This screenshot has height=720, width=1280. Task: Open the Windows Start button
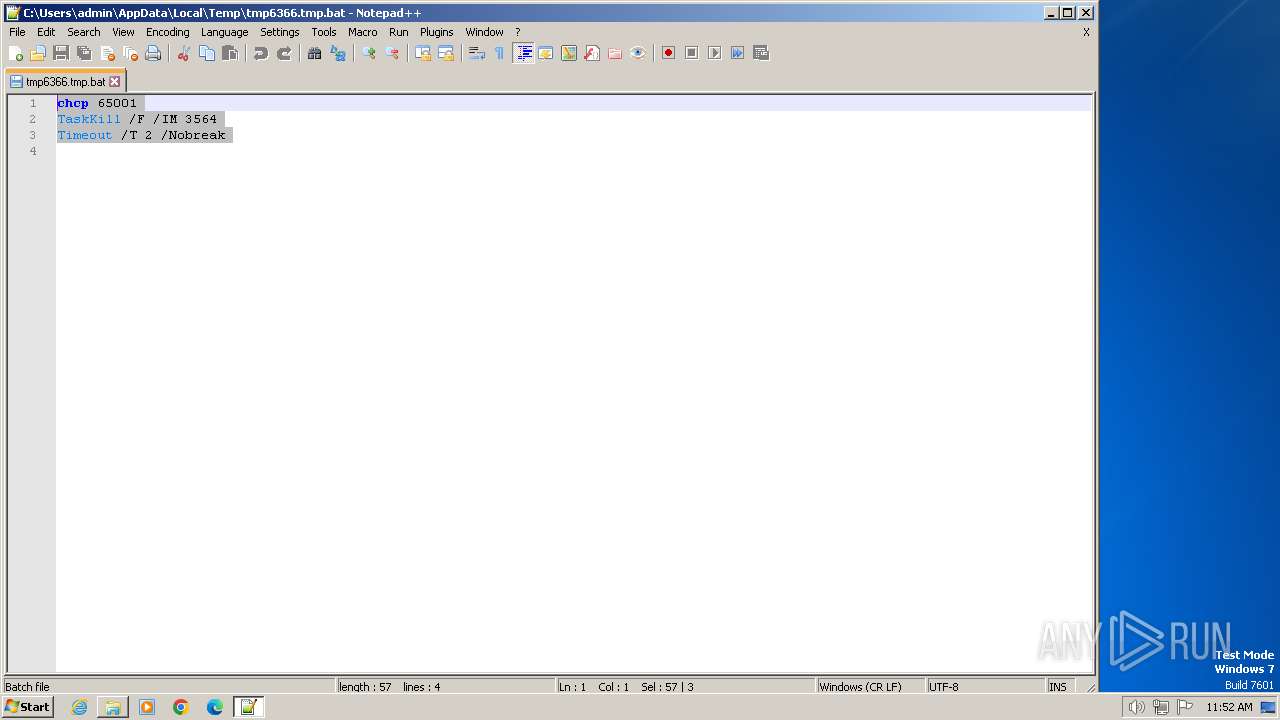pyautogui.click(x=28, y=707)
